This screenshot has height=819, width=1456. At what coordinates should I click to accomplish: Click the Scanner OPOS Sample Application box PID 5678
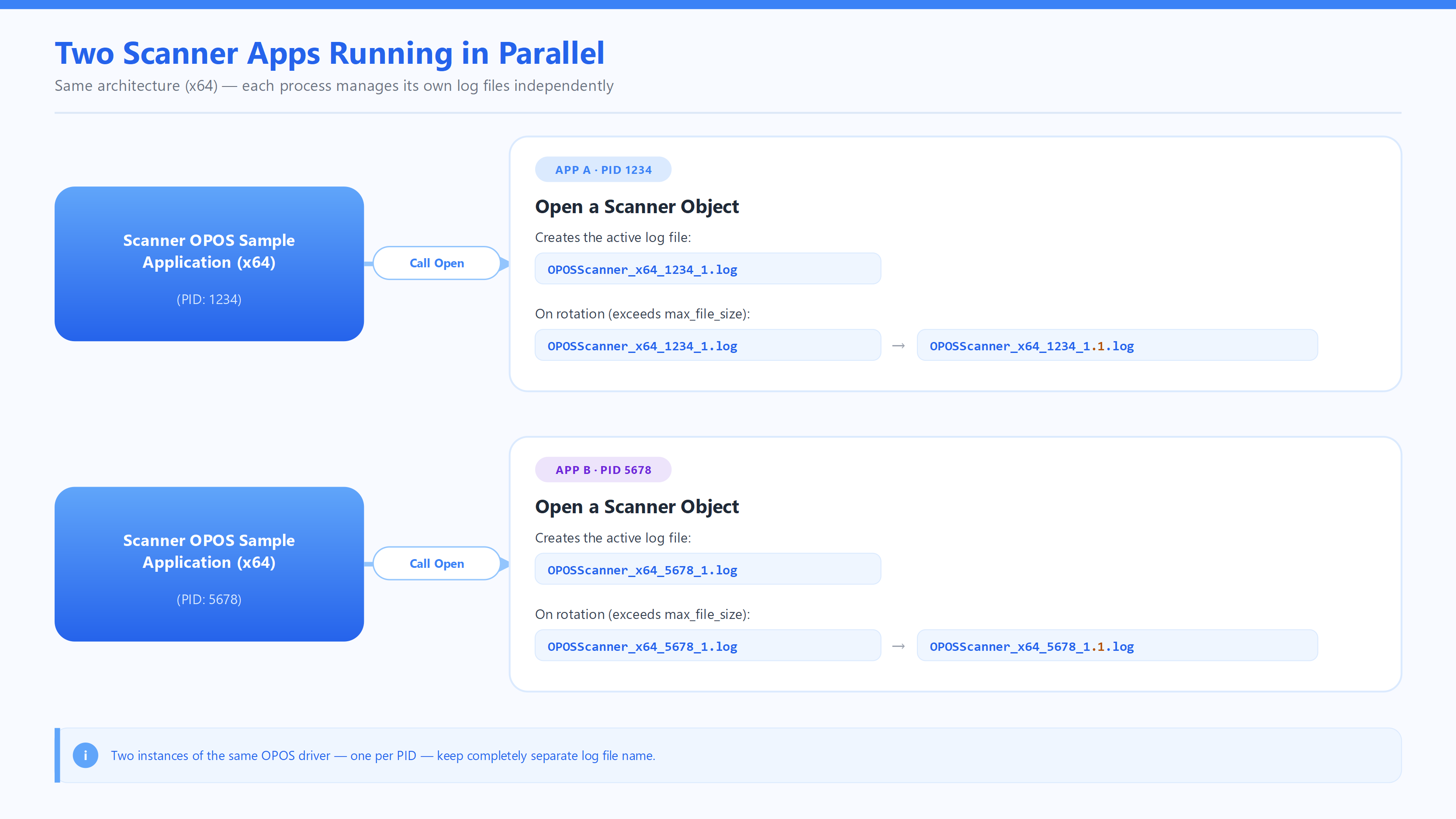pyautogui.click(x=209, y=564)
